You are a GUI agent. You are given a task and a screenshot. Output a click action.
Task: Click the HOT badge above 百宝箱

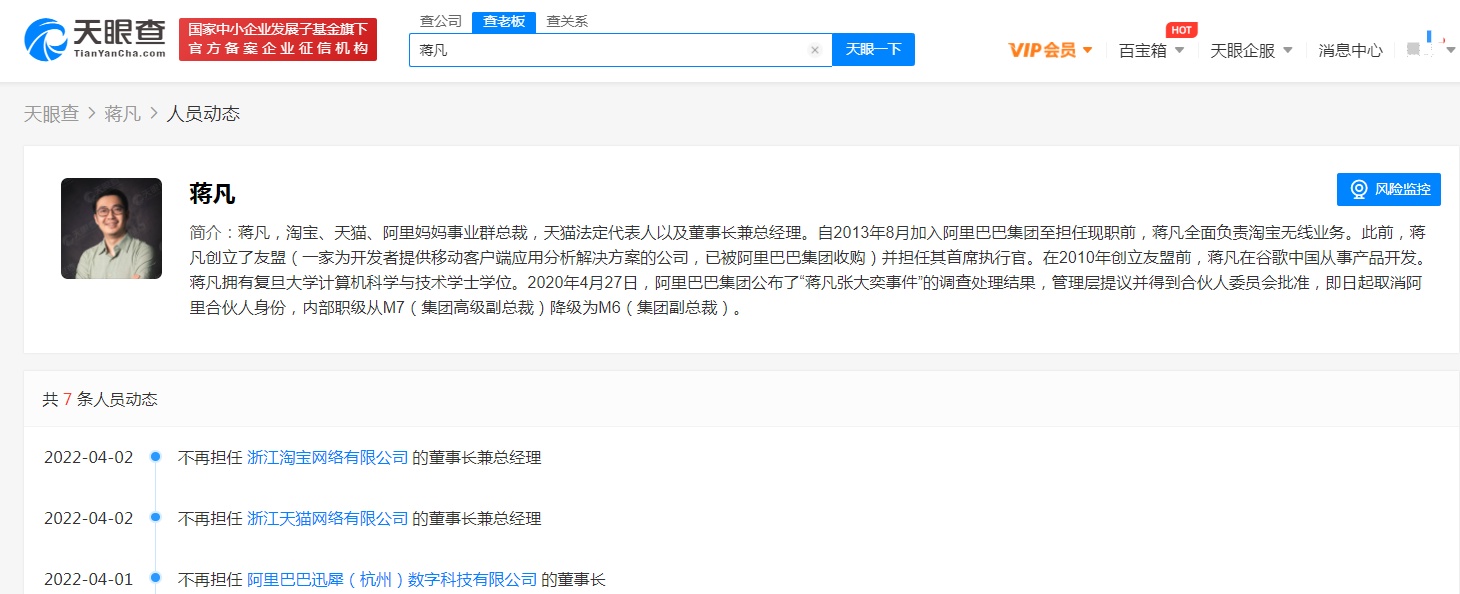1182,30
